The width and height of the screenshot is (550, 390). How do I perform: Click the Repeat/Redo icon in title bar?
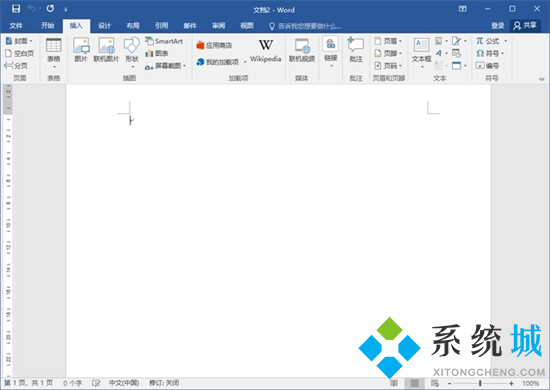(51, 8)
